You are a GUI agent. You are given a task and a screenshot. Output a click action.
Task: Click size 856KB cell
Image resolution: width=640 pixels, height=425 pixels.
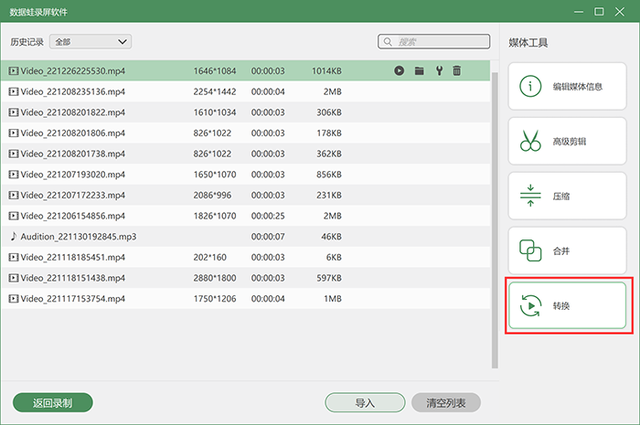pos(329,175)
